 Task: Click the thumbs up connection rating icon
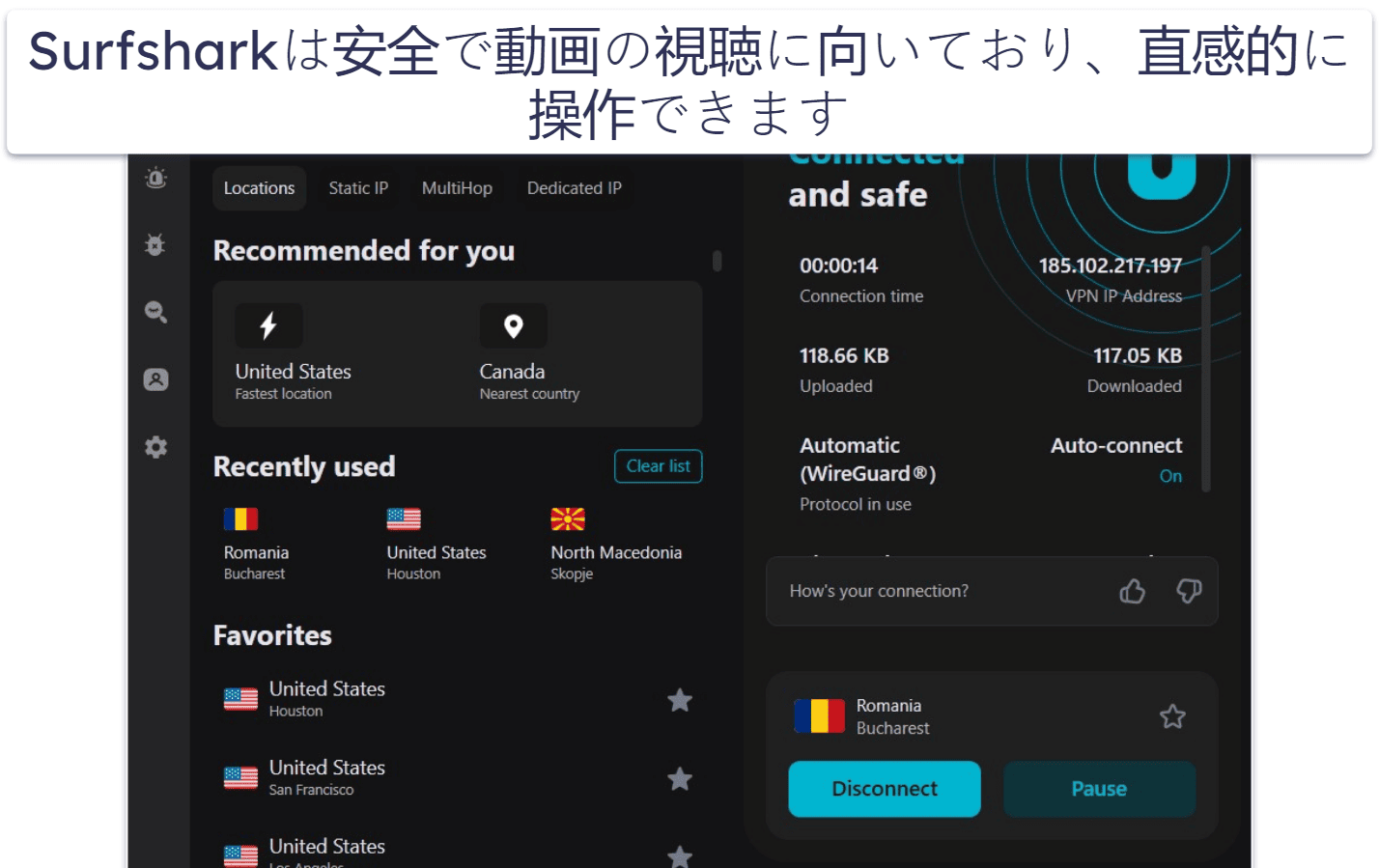pyautogui.click(x=1133, y=591)
